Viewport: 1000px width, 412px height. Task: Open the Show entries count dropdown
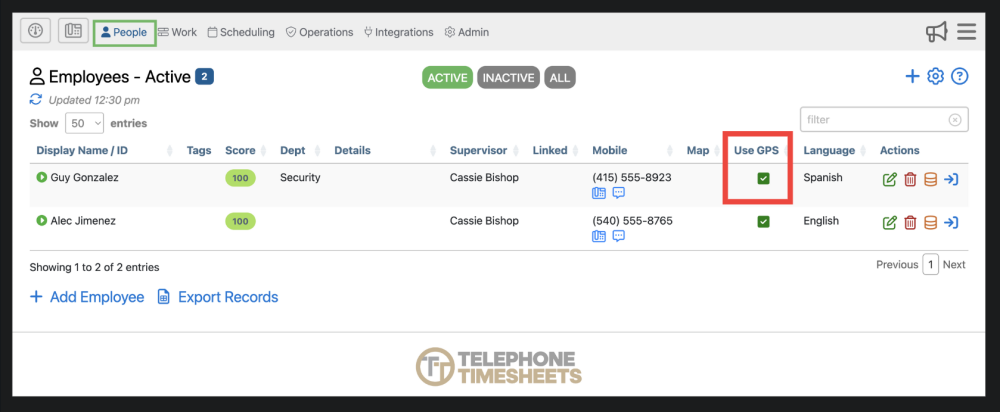click(84, 123)
